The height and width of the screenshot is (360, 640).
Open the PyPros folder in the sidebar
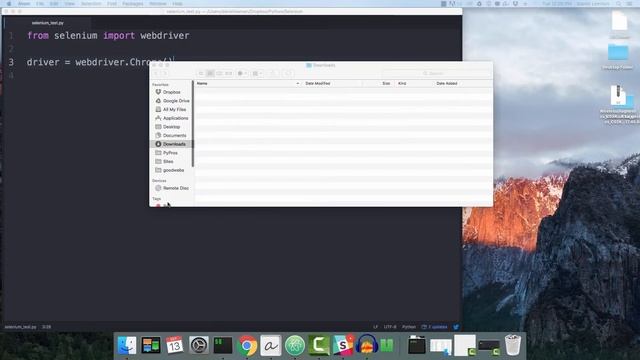coord(171,153)
